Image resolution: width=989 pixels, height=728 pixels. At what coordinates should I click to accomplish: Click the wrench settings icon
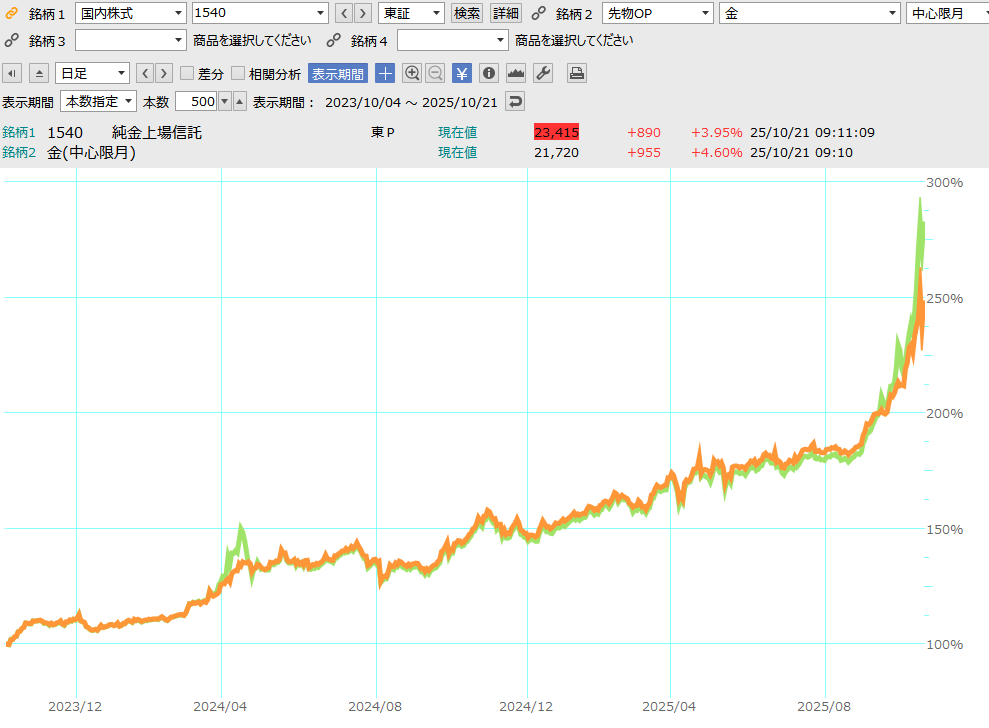pos(543,73)
